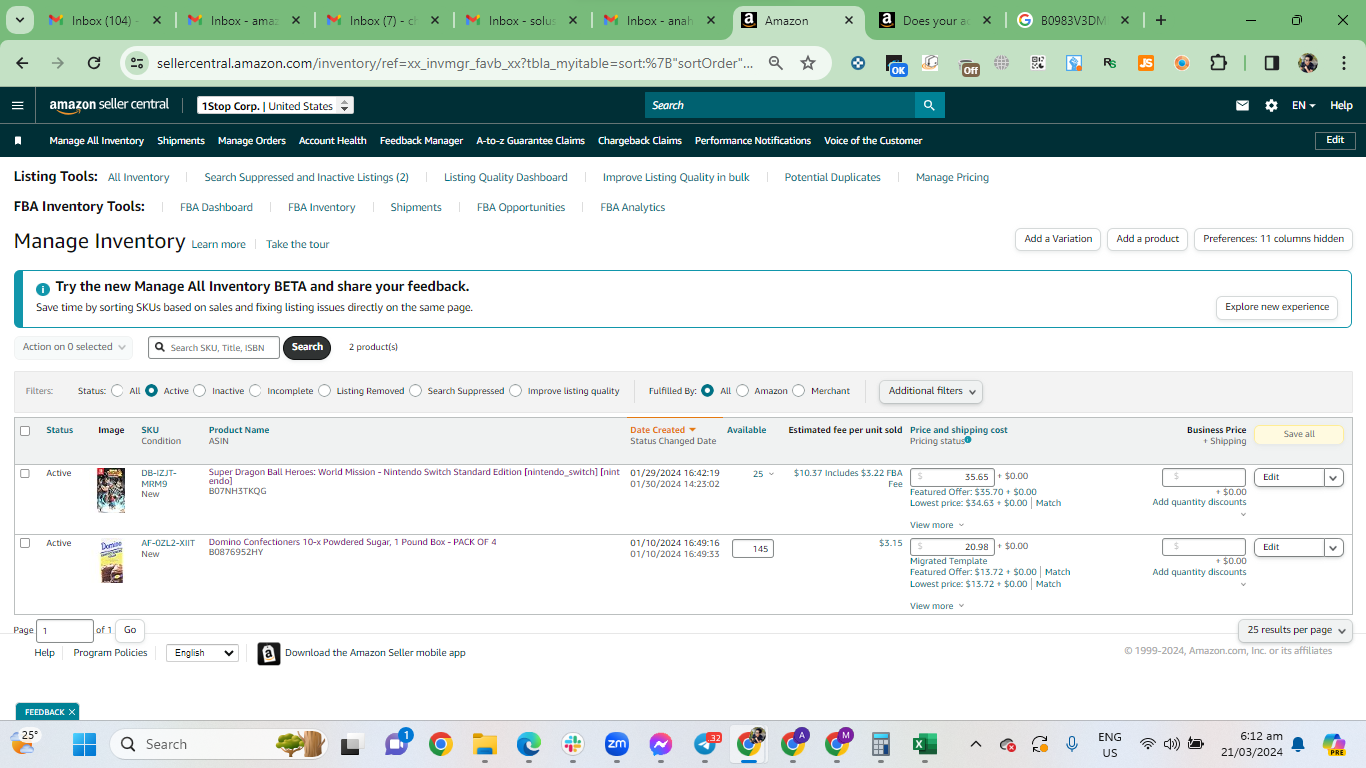Viewport: 1366px width, 768px height.
Task: Open the FBA Dashboard link
Action: coord(216,207)
